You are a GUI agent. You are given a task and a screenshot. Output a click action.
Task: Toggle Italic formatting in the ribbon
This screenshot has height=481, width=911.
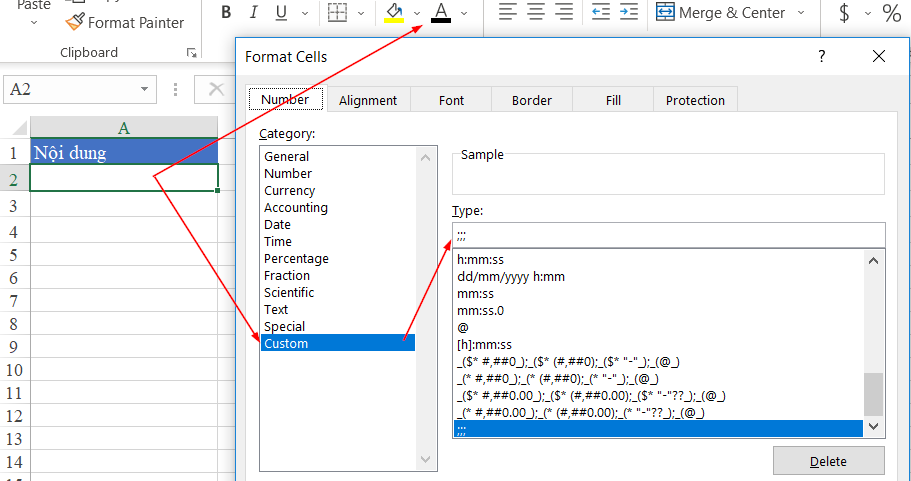253,12
